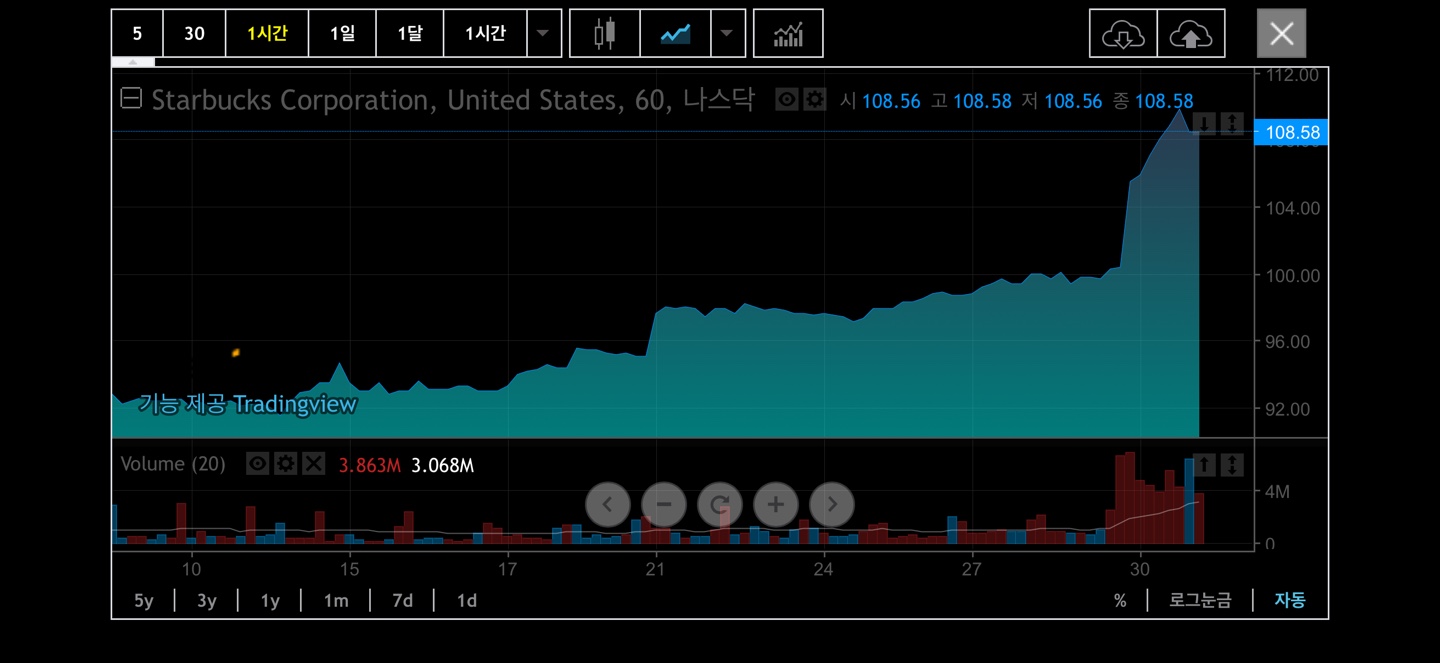Screen dimensions: 1440x663
Task: Zoom in the chart
Action: pyautogui.click(x=776, y=504)
